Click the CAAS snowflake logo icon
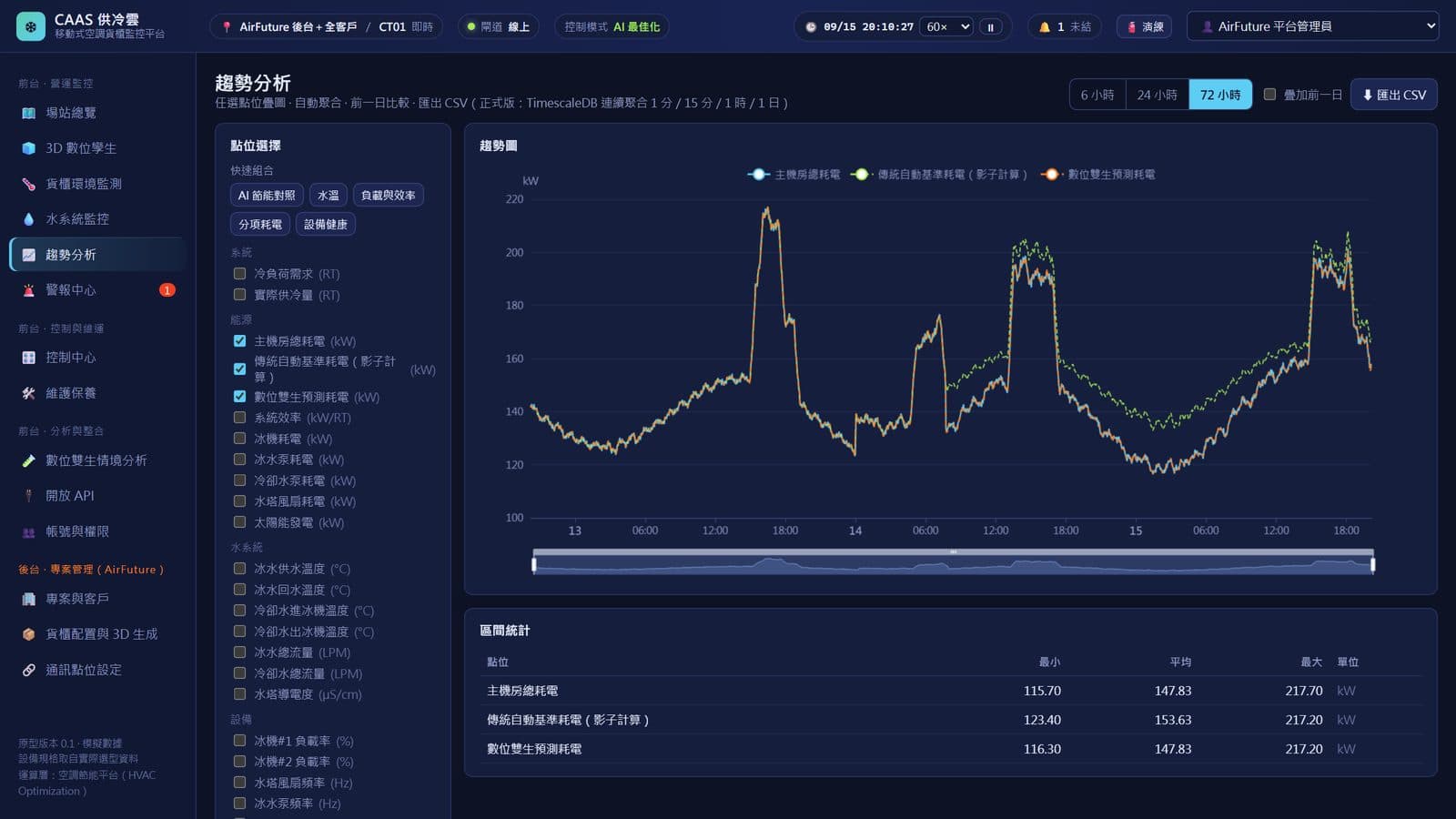The width and height of the screenshot is (1456, 819). click(x=31, y=26)
